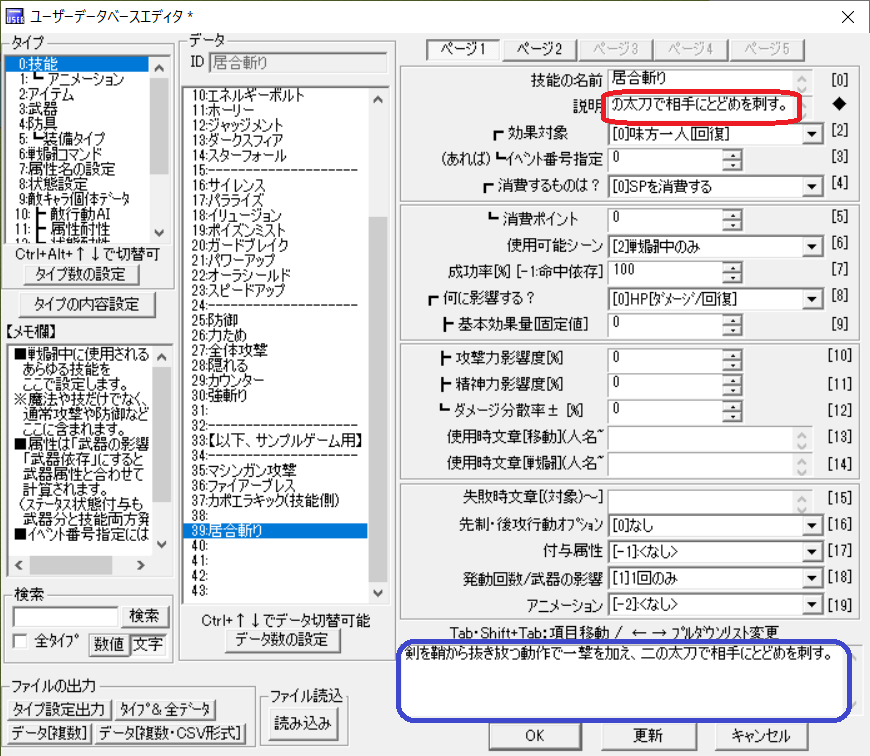Expand the 先制・後攻行動オプション dropdown
This screenshot has height=756, width=870.
click(812, 525)
